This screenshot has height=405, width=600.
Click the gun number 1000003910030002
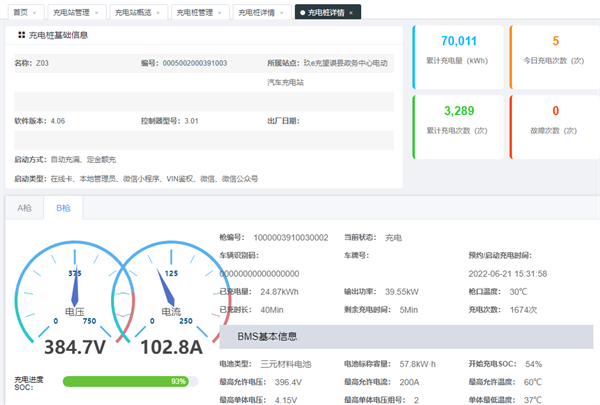(291, 238)
